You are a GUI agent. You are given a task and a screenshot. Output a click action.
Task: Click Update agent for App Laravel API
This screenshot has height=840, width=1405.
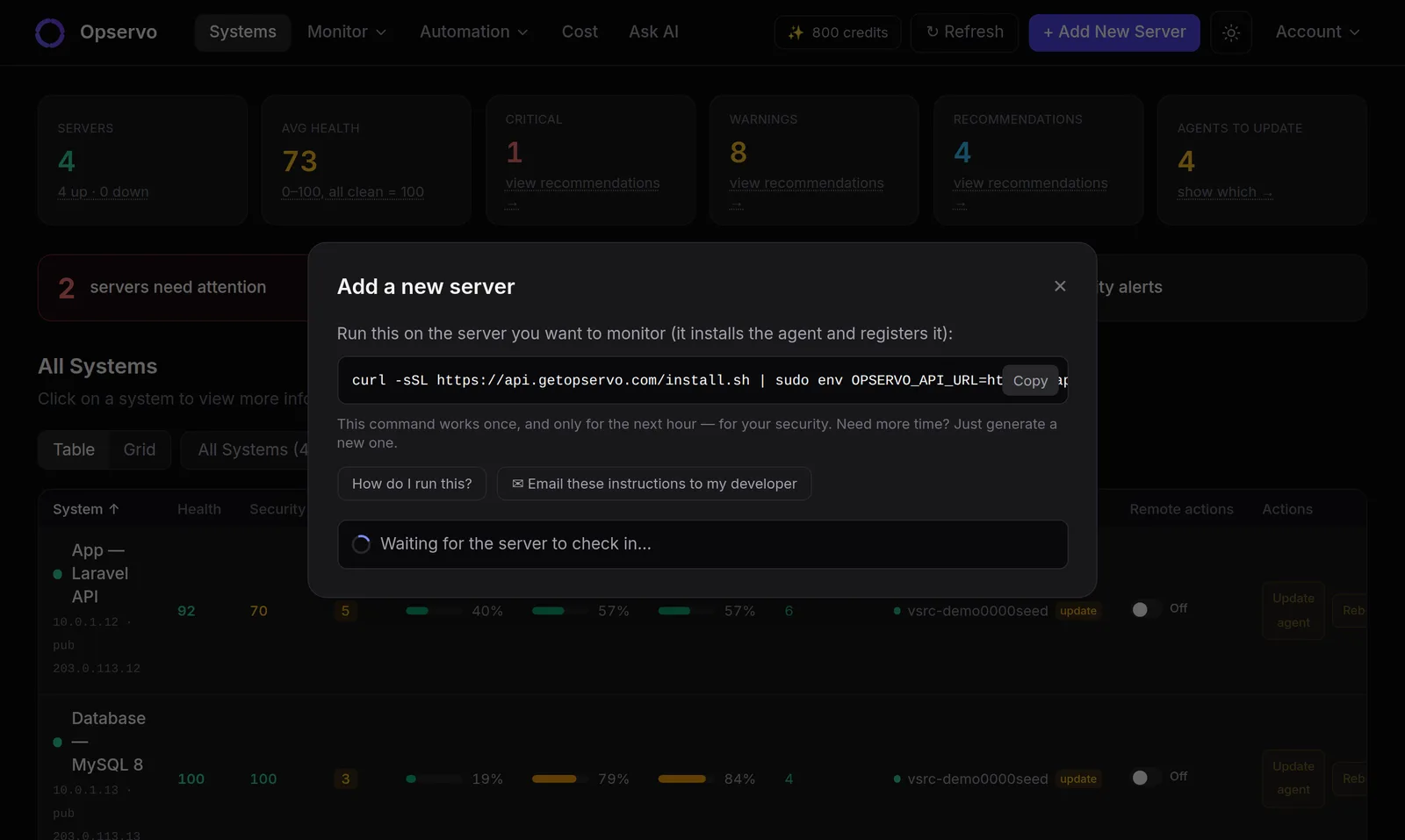(x=1293, y=610)
